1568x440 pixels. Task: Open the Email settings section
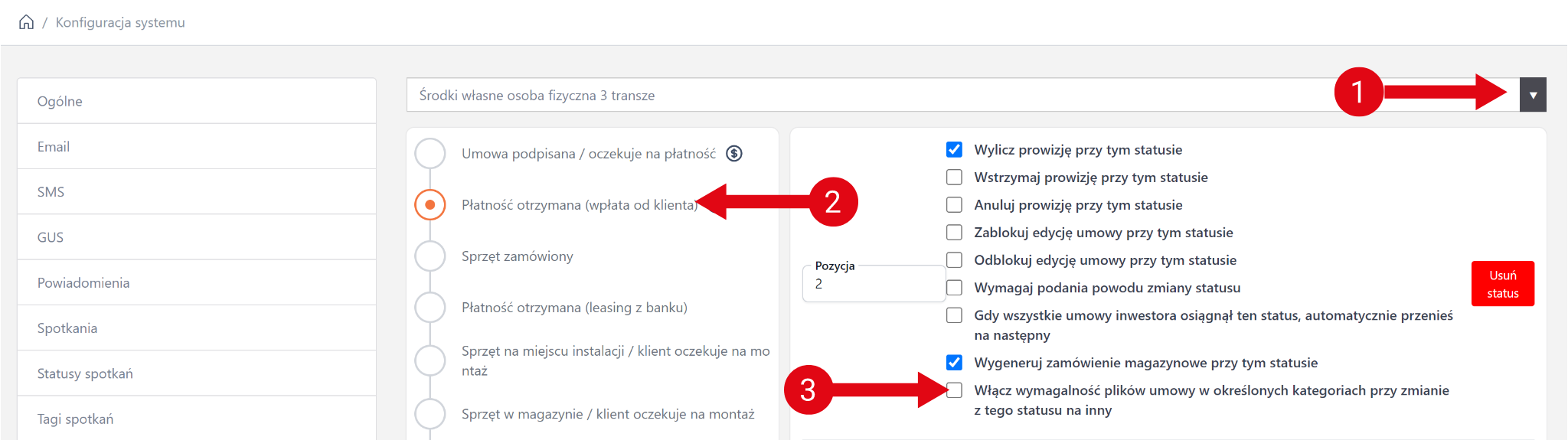(x=54, y=147)
